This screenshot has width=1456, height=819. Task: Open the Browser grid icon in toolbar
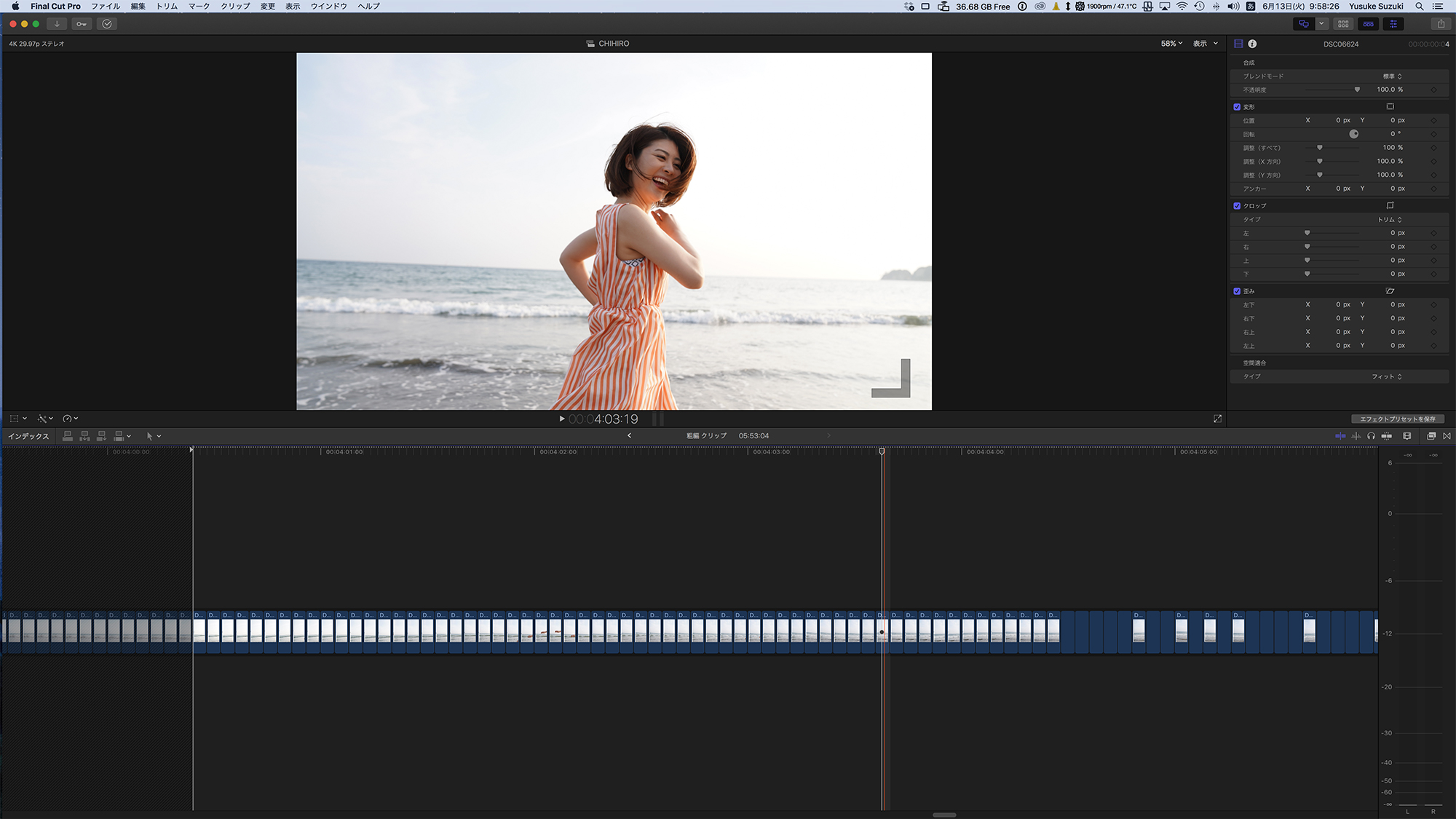point(1343,24)
